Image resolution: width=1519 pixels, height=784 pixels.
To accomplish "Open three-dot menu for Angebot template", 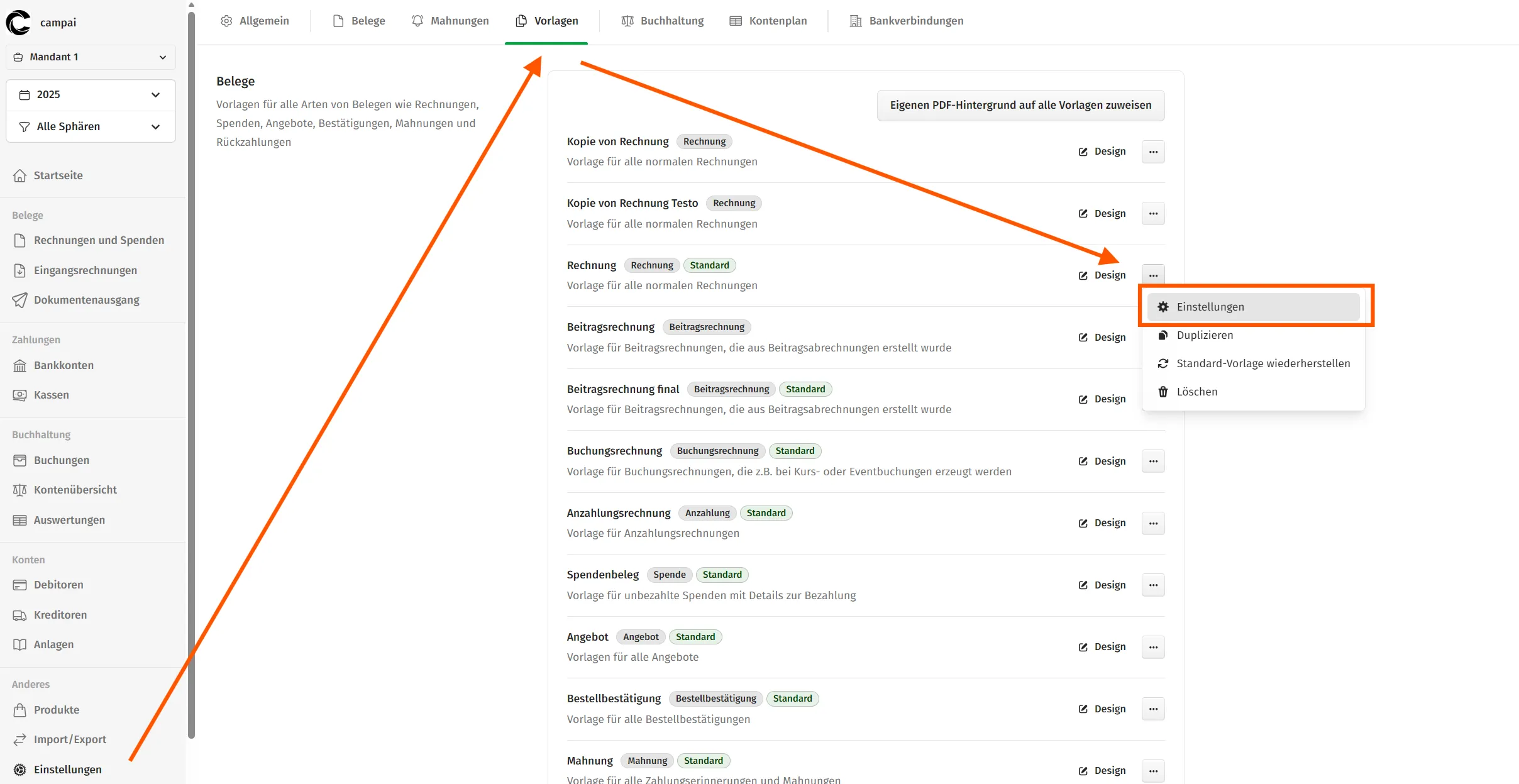I will pos(1153,647).
